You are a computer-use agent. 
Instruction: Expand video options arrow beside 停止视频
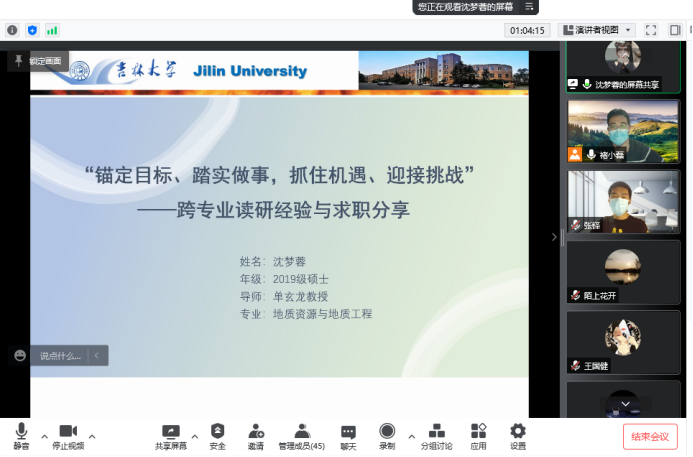coord(92,436)
